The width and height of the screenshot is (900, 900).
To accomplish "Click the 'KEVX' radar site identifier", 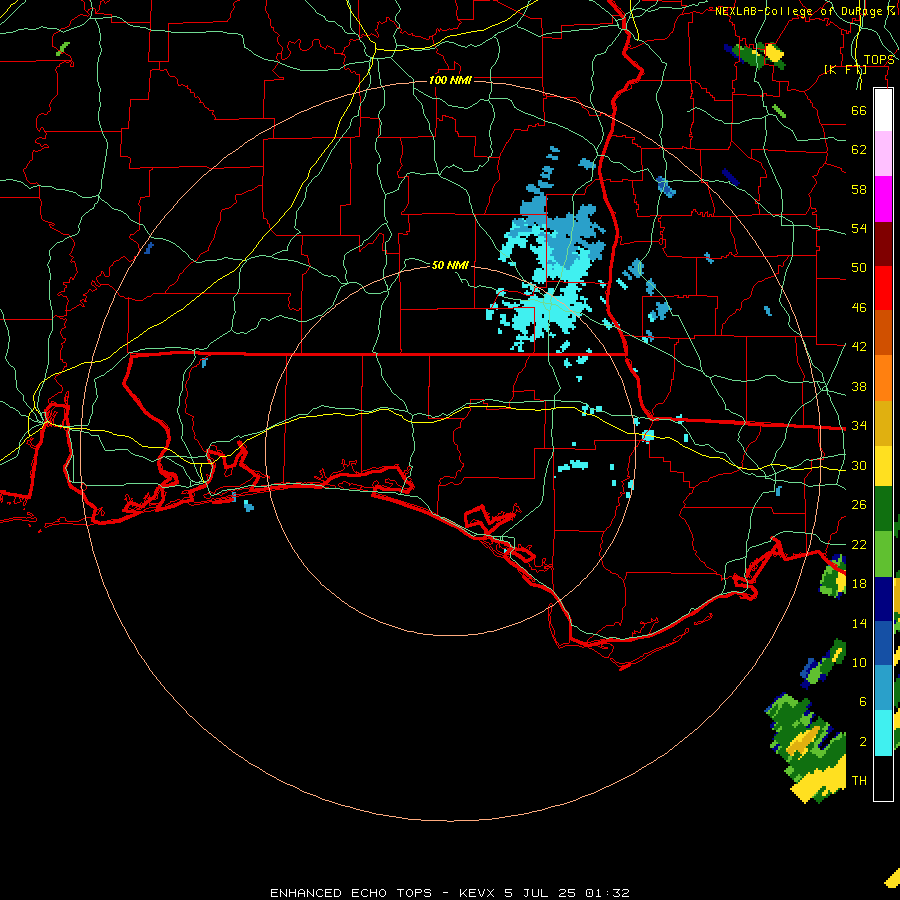I will point(478,893).
